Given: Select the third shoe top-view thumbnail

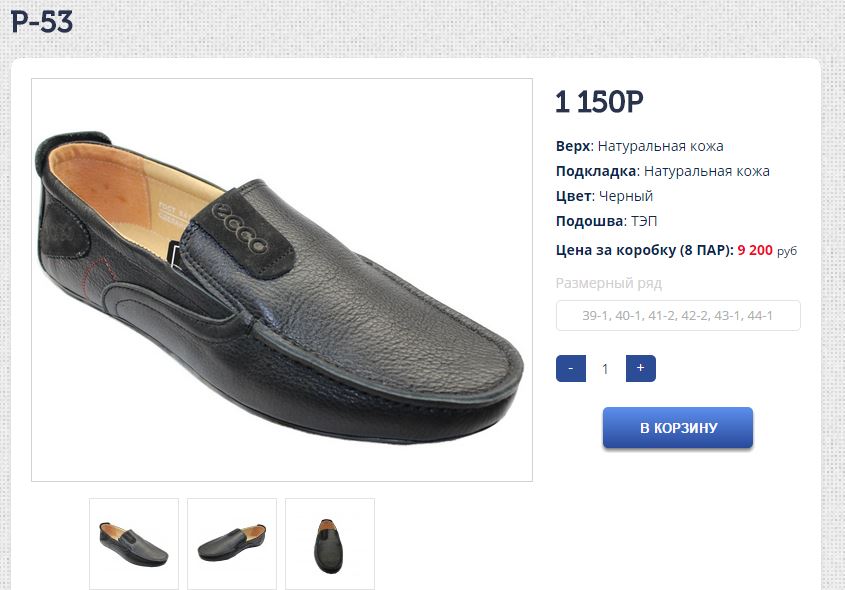Looking at the screenshot, I should [x=330, y=543].
